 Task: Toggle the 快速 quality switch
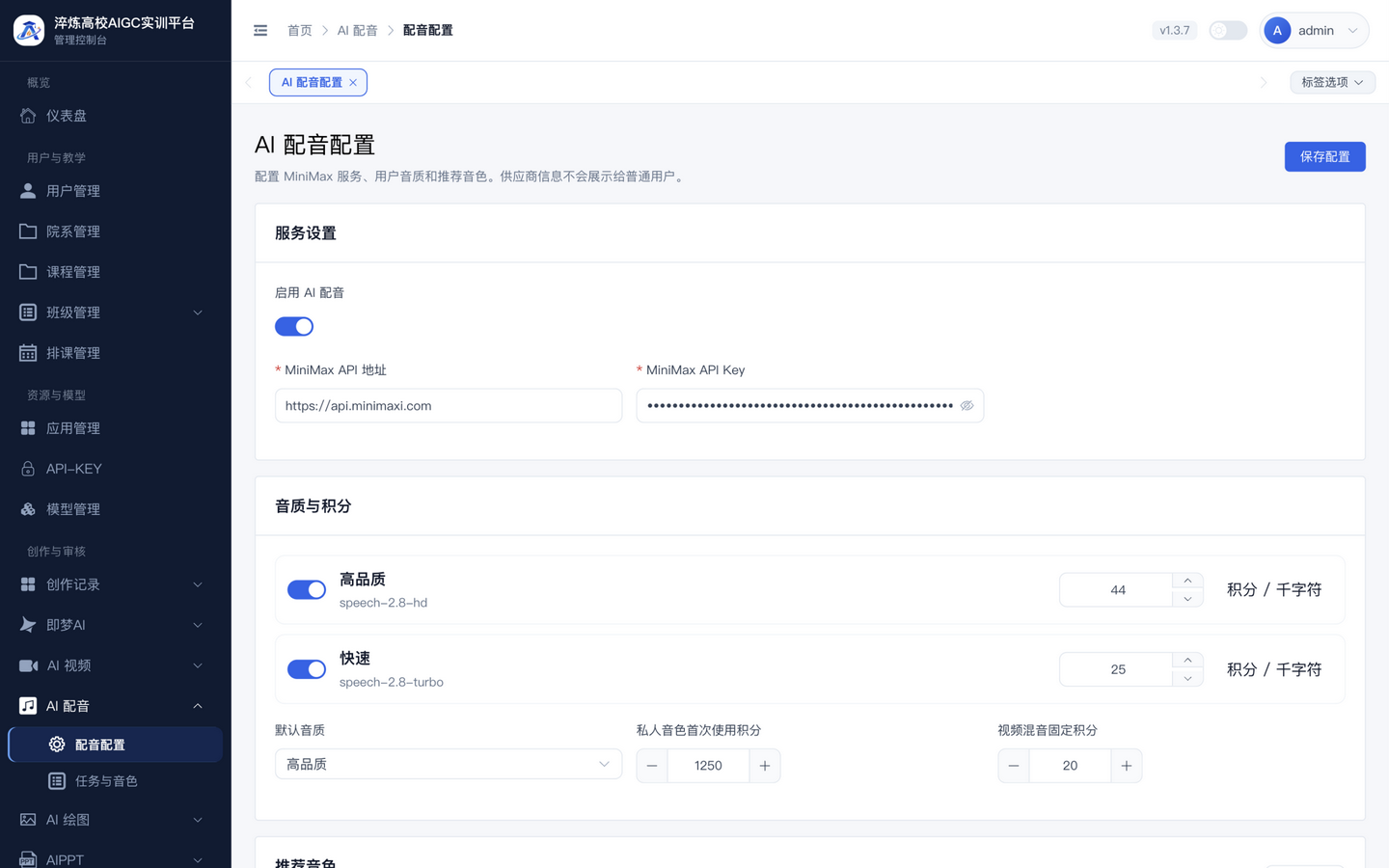point(307,669)
